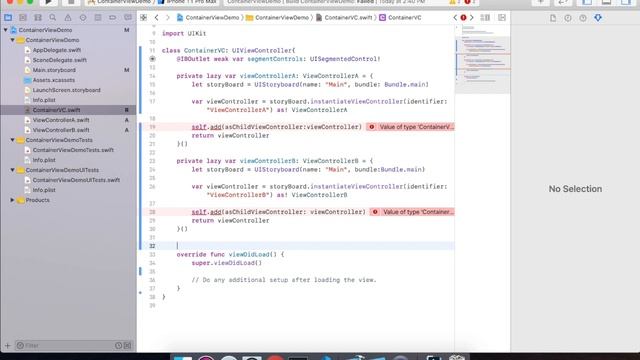Show the File inspector
The width and height of the screenshot is (640, 360).
coord(553,18)
